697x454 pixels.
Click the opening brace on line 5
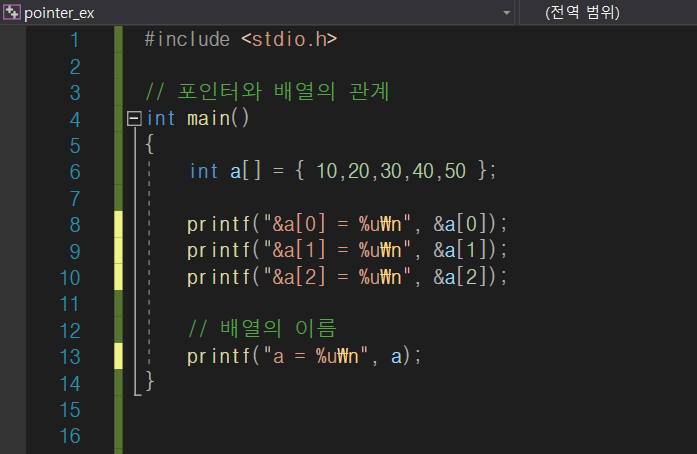tap(150, 145)
